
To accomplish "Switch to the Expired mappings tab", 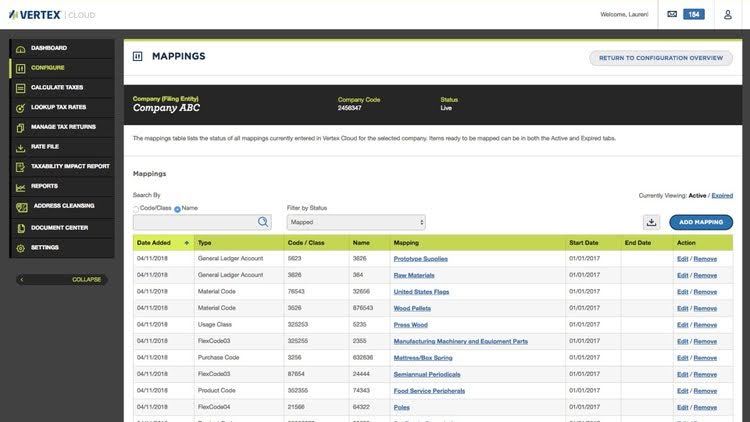I will (722, 196).
